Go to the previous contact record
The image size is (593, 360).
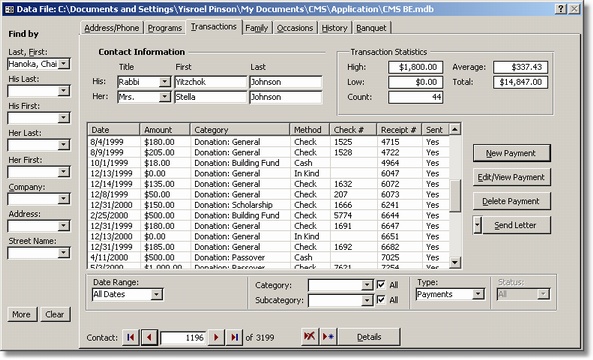[149, 337]
